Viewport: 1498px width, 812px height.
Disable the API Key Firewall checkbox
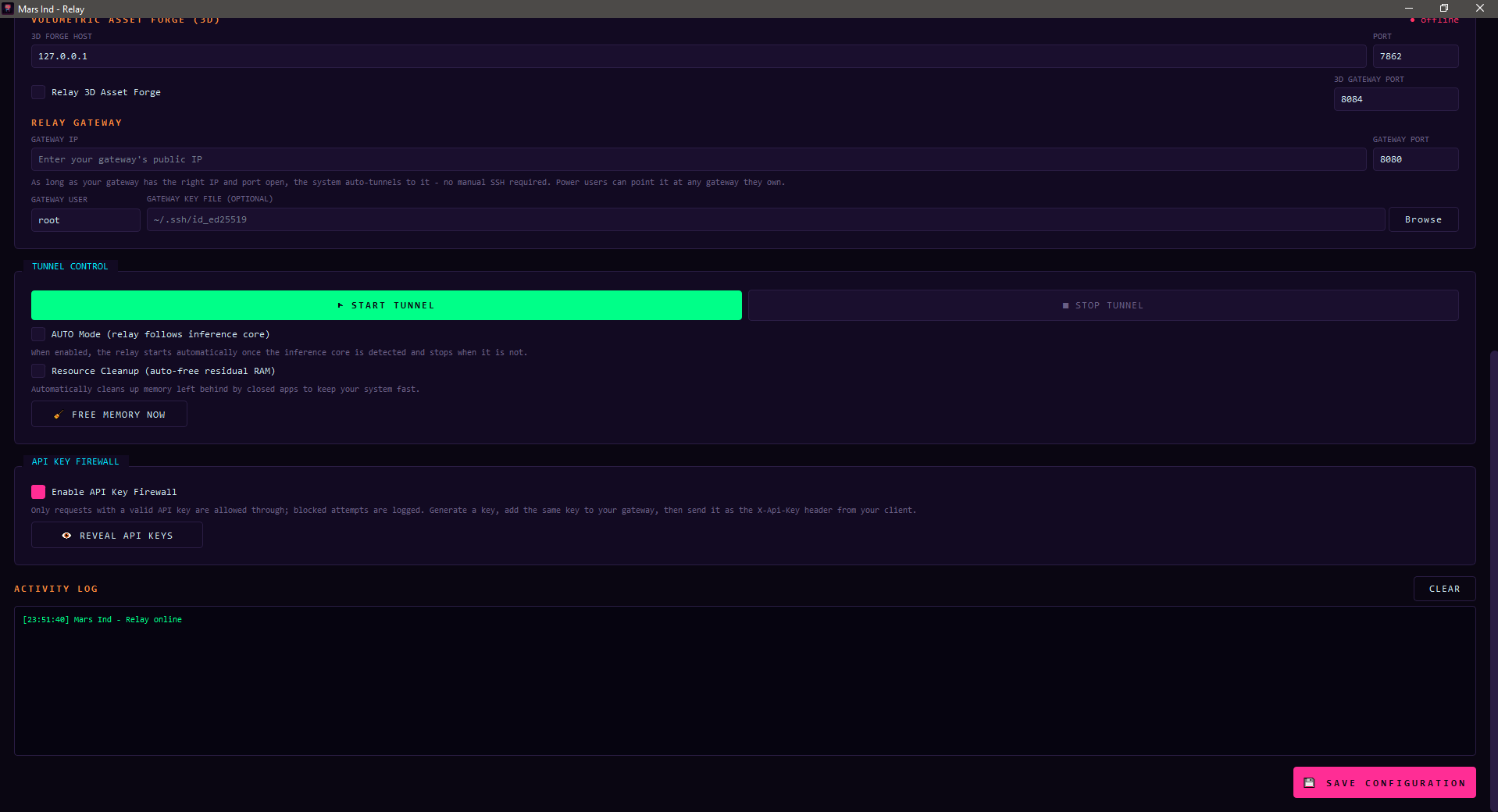pos(38,492)
